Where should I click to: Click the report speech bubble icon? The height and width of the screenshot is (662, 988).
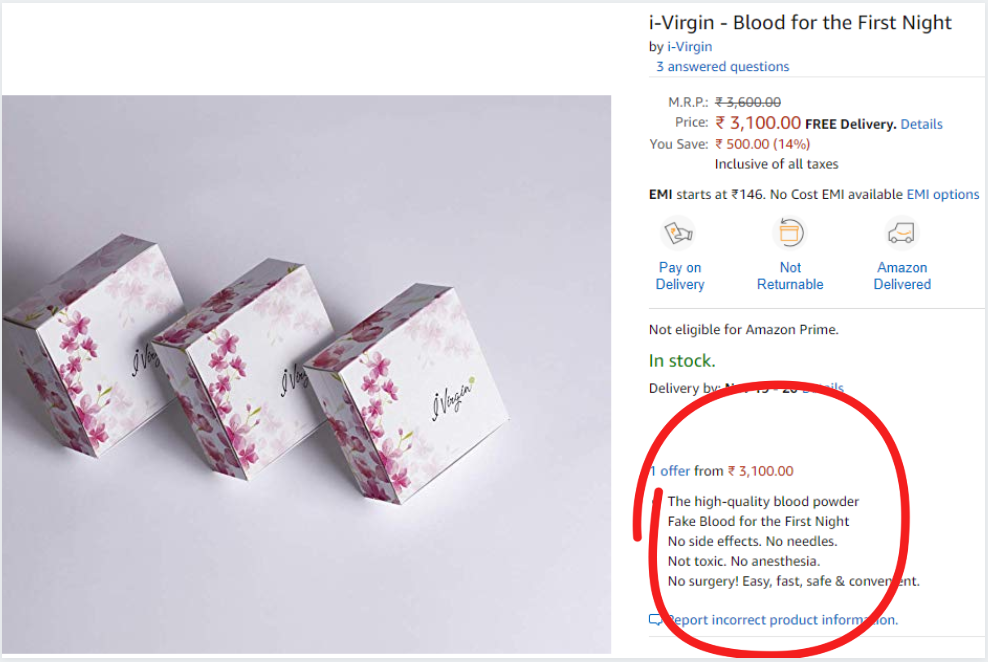tap(656, 620)
